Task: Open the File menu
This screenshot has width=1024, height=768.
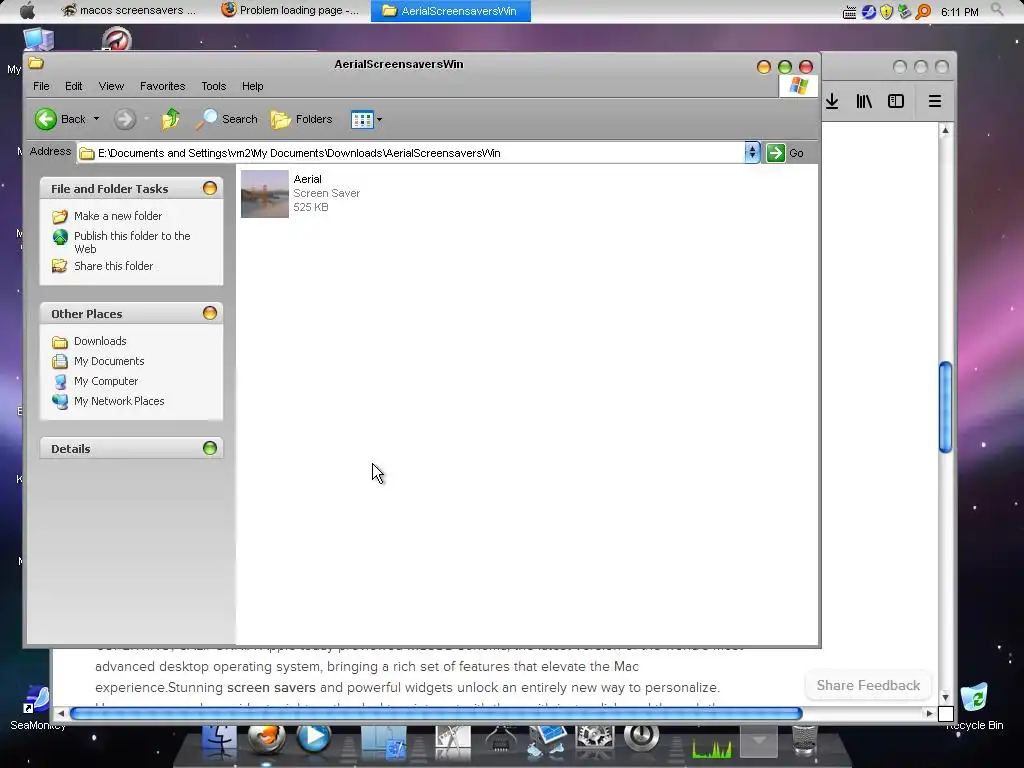Action: (41, 86)
